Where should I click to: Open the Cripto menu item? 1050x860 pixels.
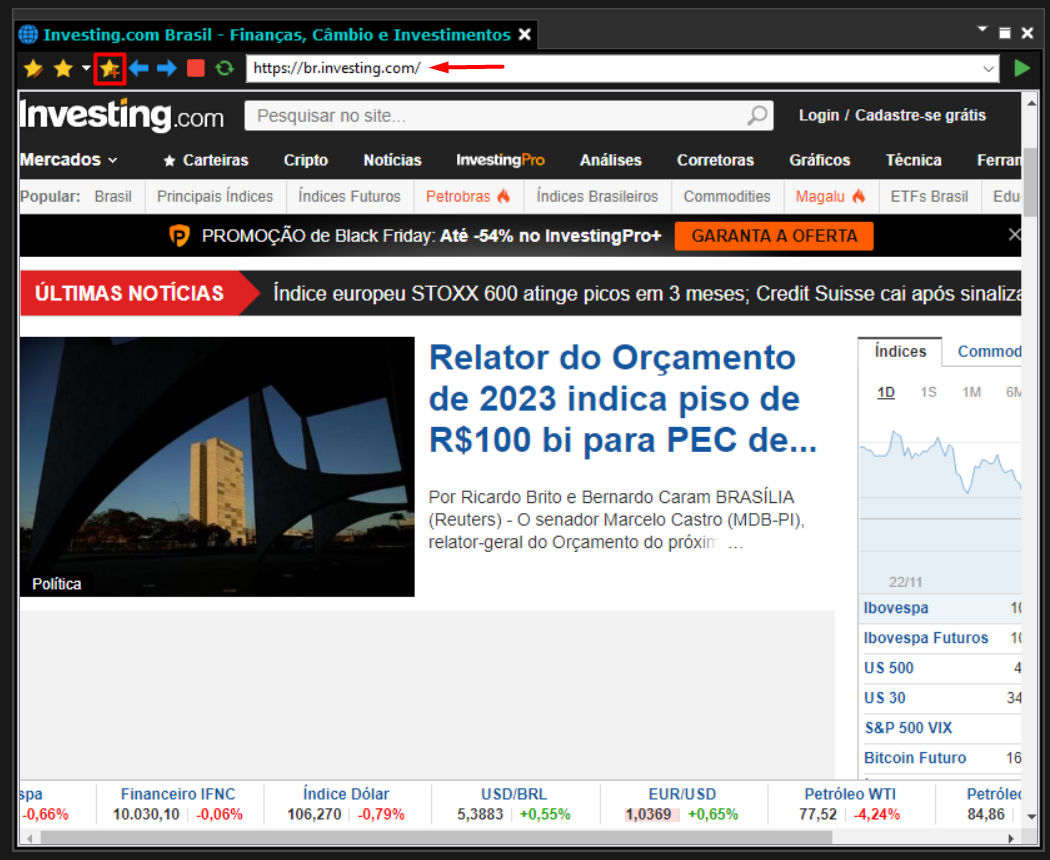pos(305,160)
